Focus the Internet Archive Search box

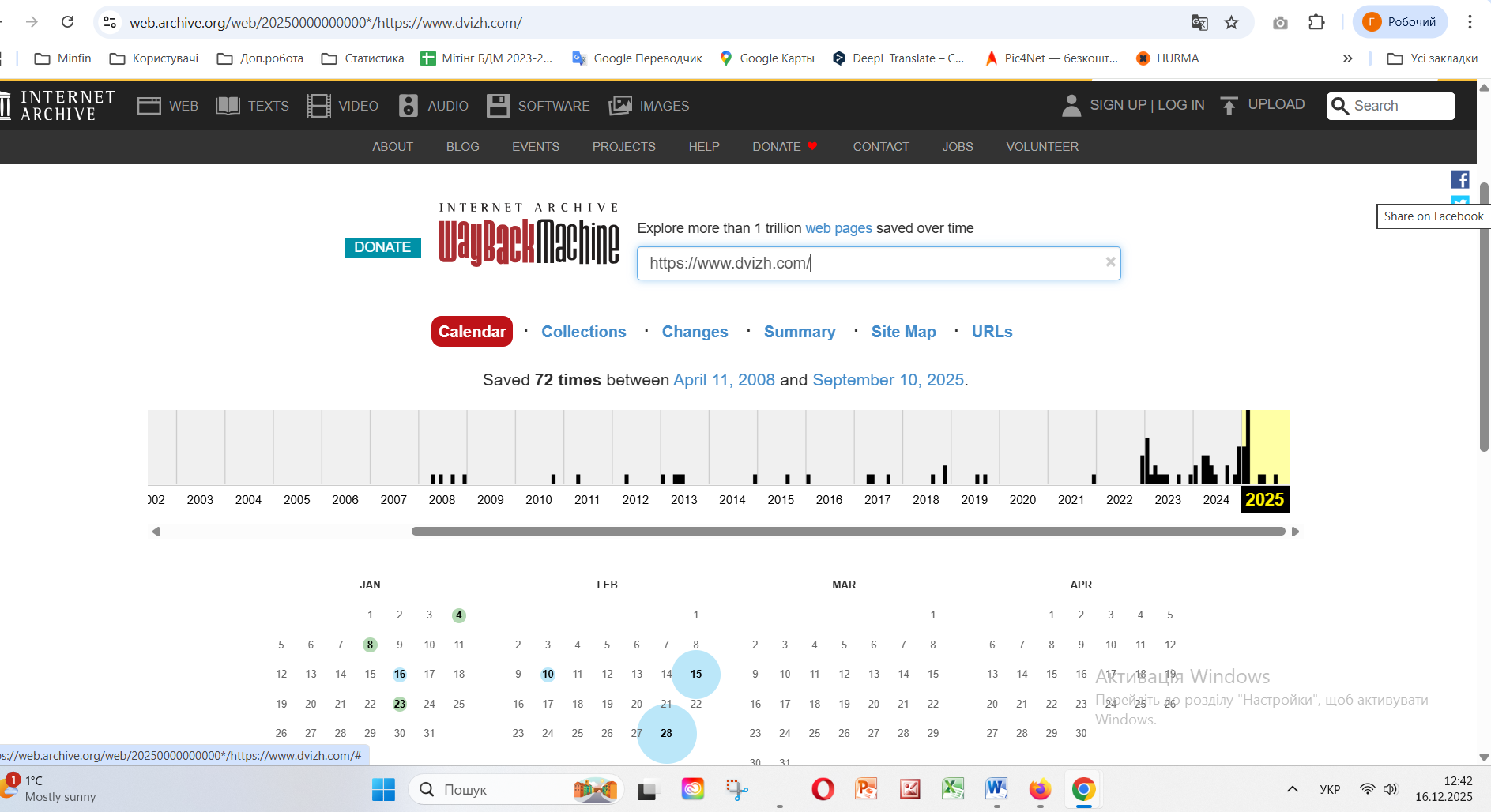point(1391,106)
